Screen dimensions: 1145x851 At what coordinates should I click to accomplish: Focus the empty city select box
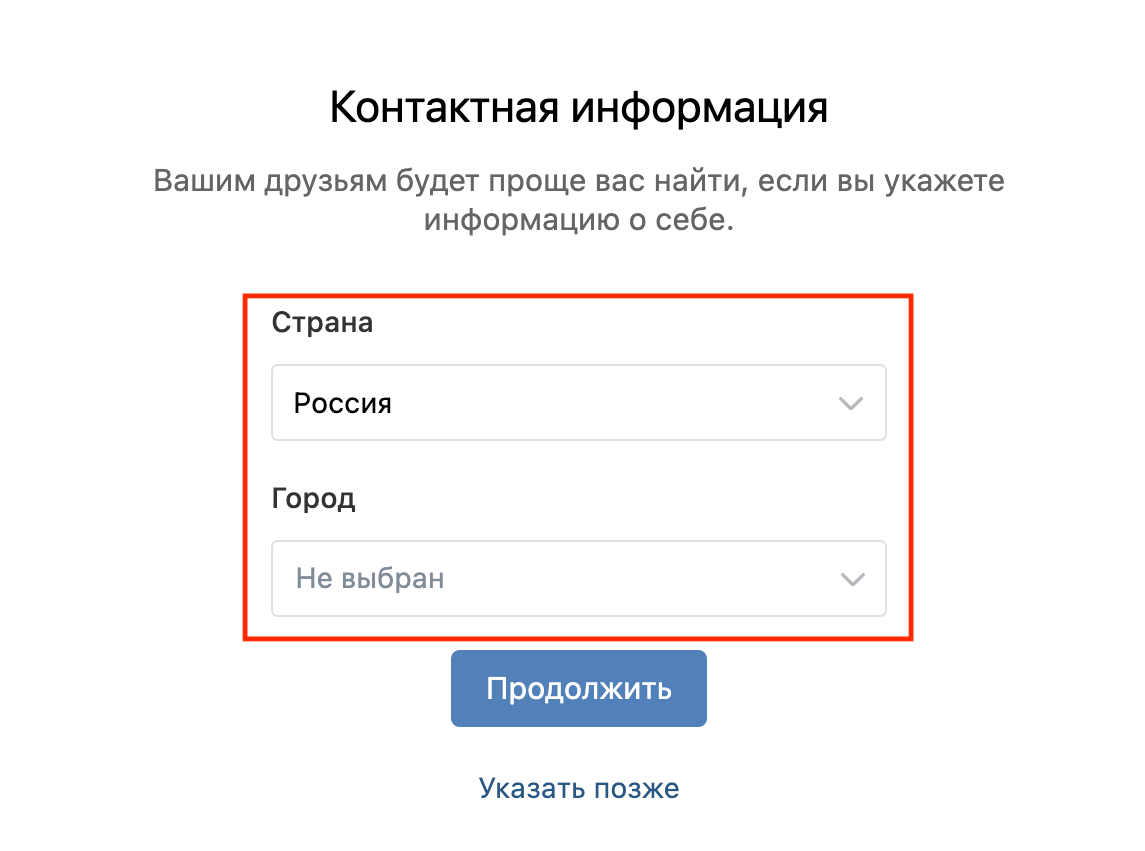(578, 579)
